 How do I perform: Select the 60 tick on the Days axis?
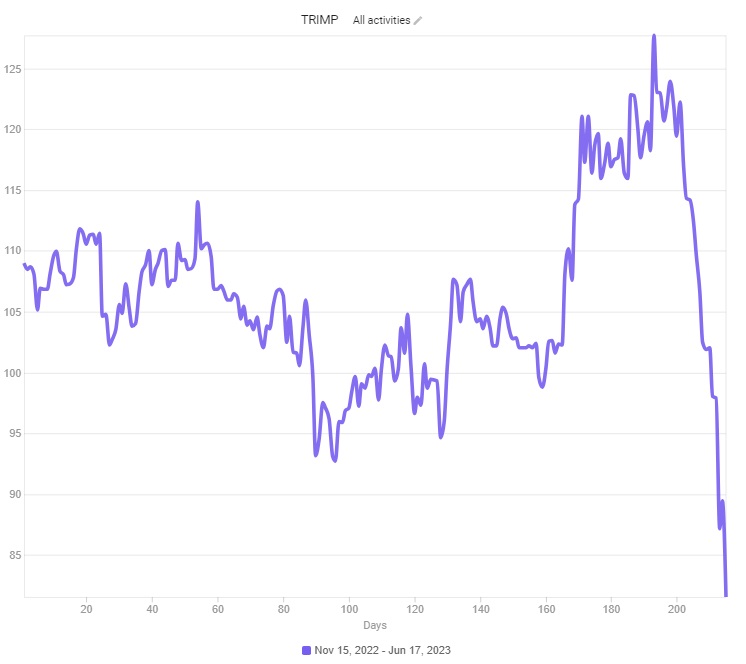pos(218,608)
